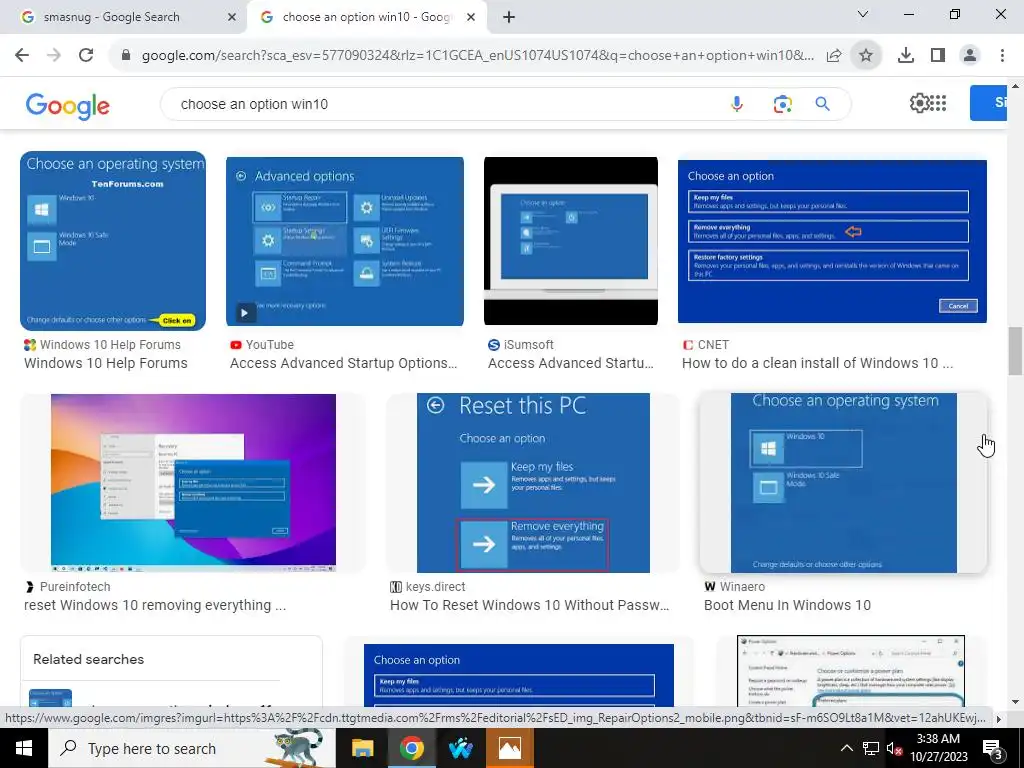Open the Power Options window thumbnail

point(851,671)
